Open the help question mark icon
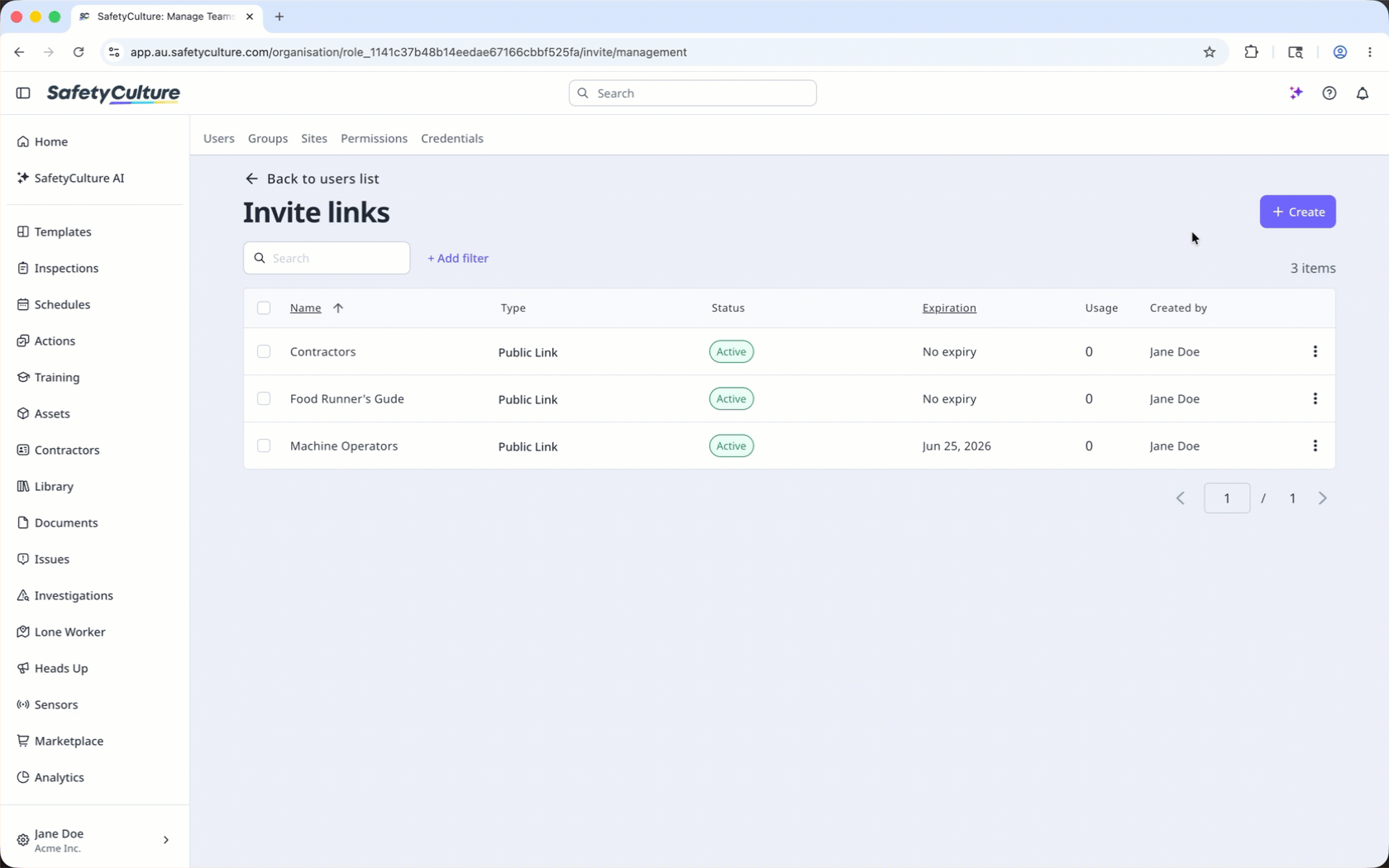The width and height of the screenshot is (1389, 868). [1329, 93]
